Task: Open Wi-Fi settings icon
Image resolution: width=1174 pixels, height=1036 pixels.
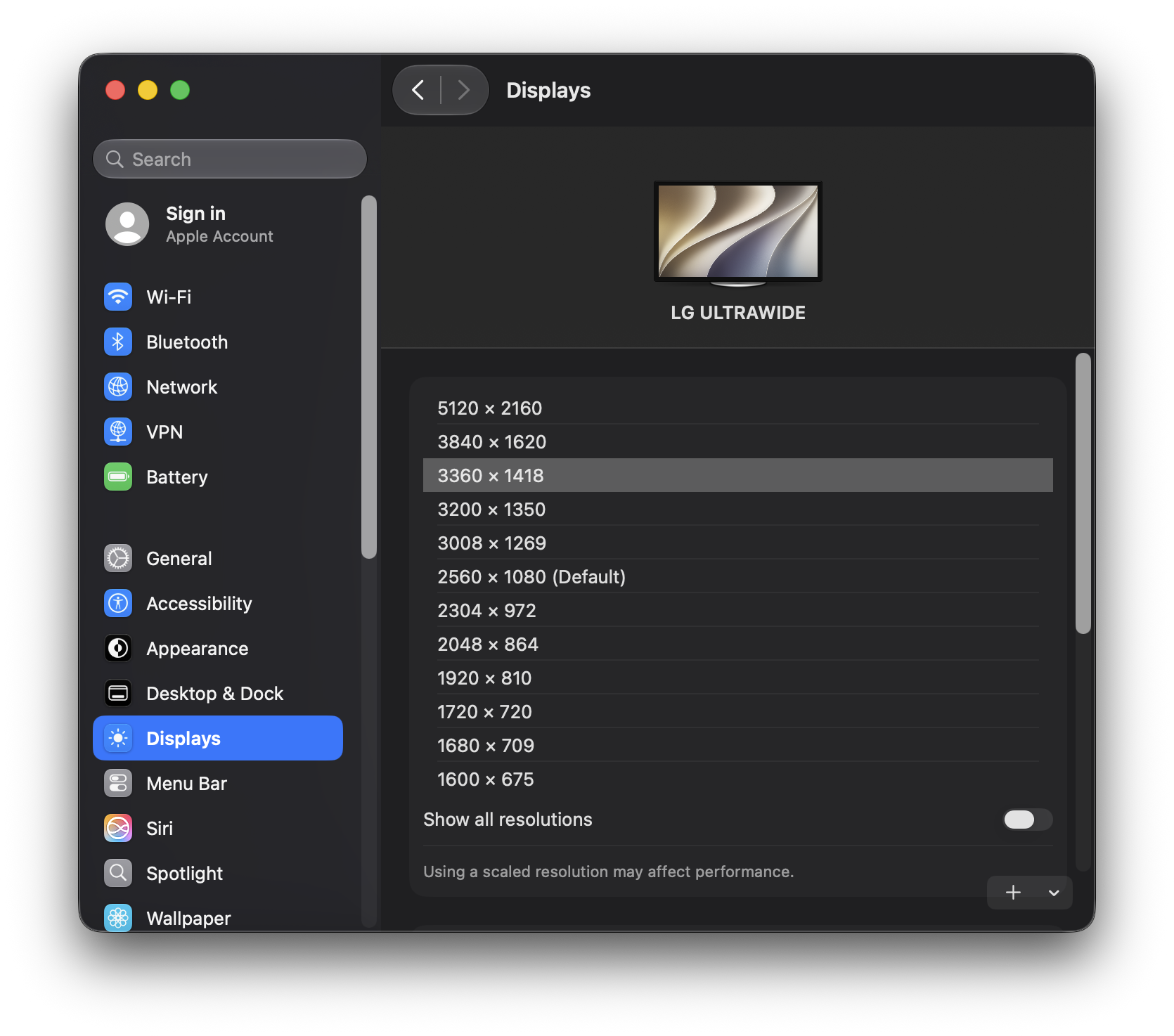Action: 118,297
